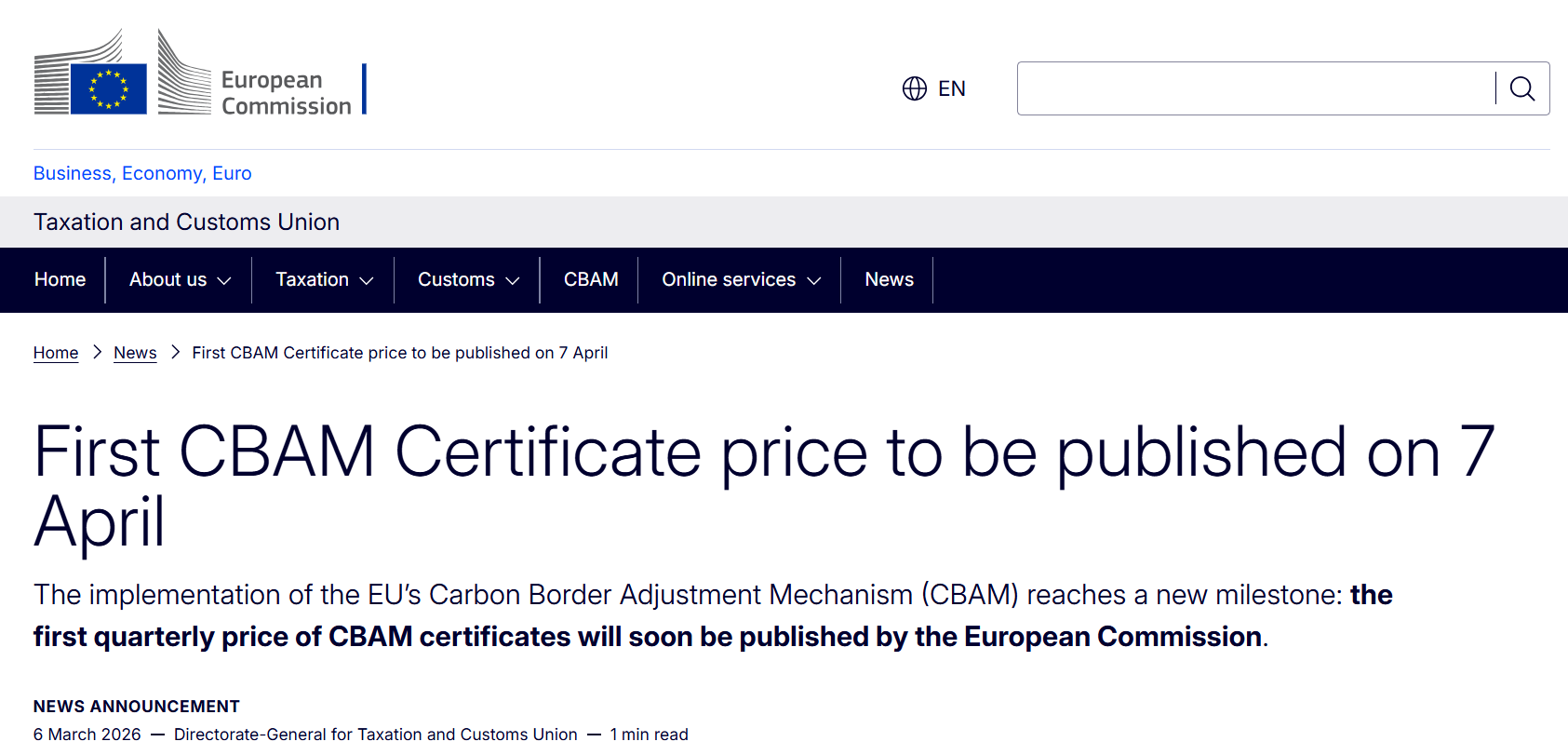1568x755 pixels.
Task: Click the chevron beside Taxation
Action: pos(367,280)
